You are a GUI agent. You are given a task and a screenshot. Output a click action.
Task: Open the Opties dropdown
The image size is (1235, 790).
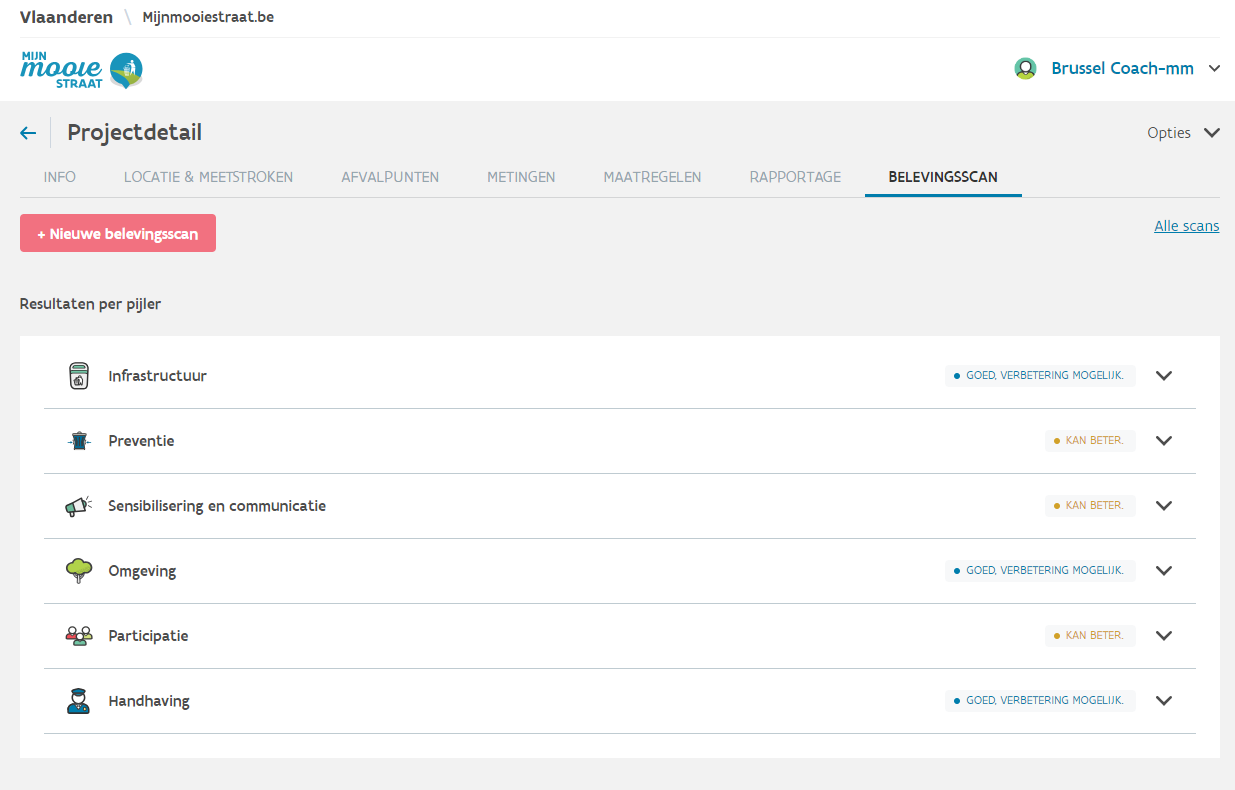pos(1183,133)
